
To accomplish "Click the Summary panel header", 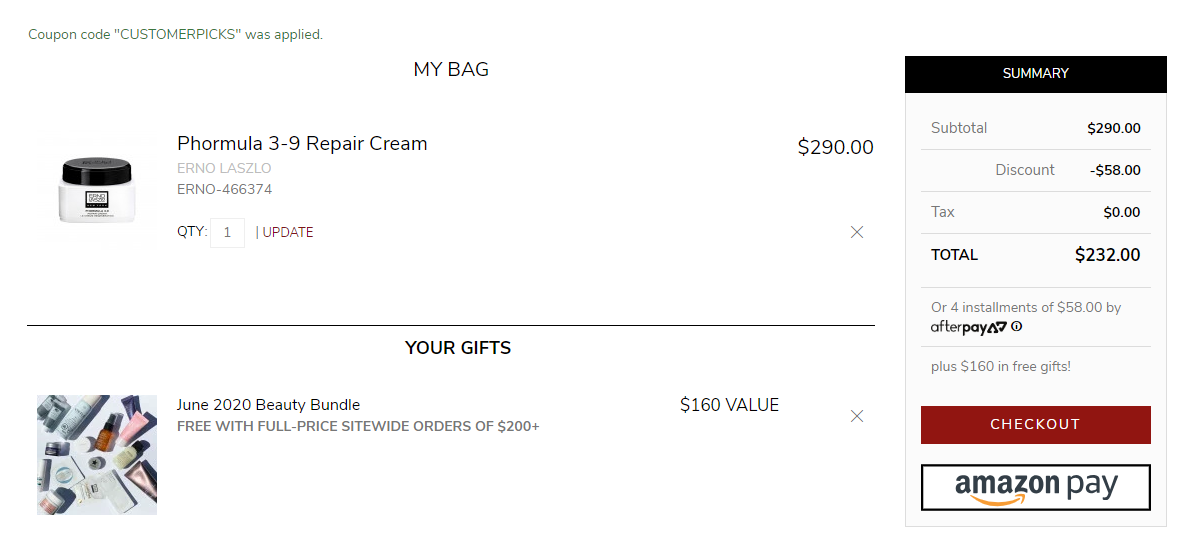I will [x=1036, y=74].
